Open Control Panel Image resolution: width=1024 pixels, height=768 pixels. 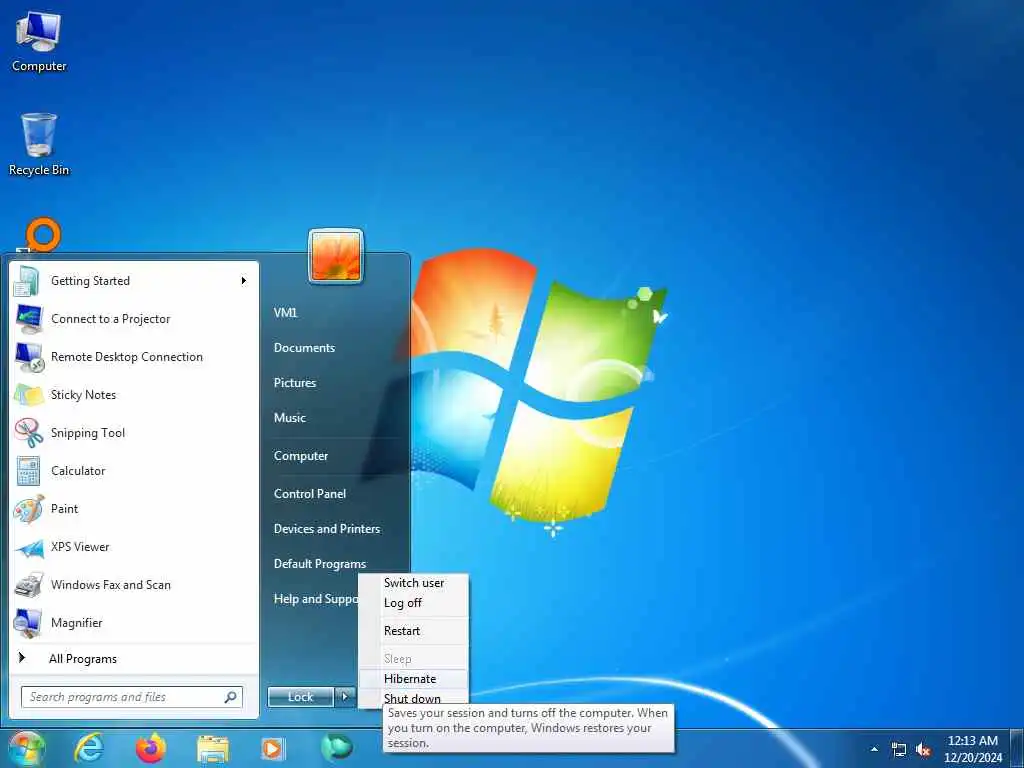coord(310,494)
